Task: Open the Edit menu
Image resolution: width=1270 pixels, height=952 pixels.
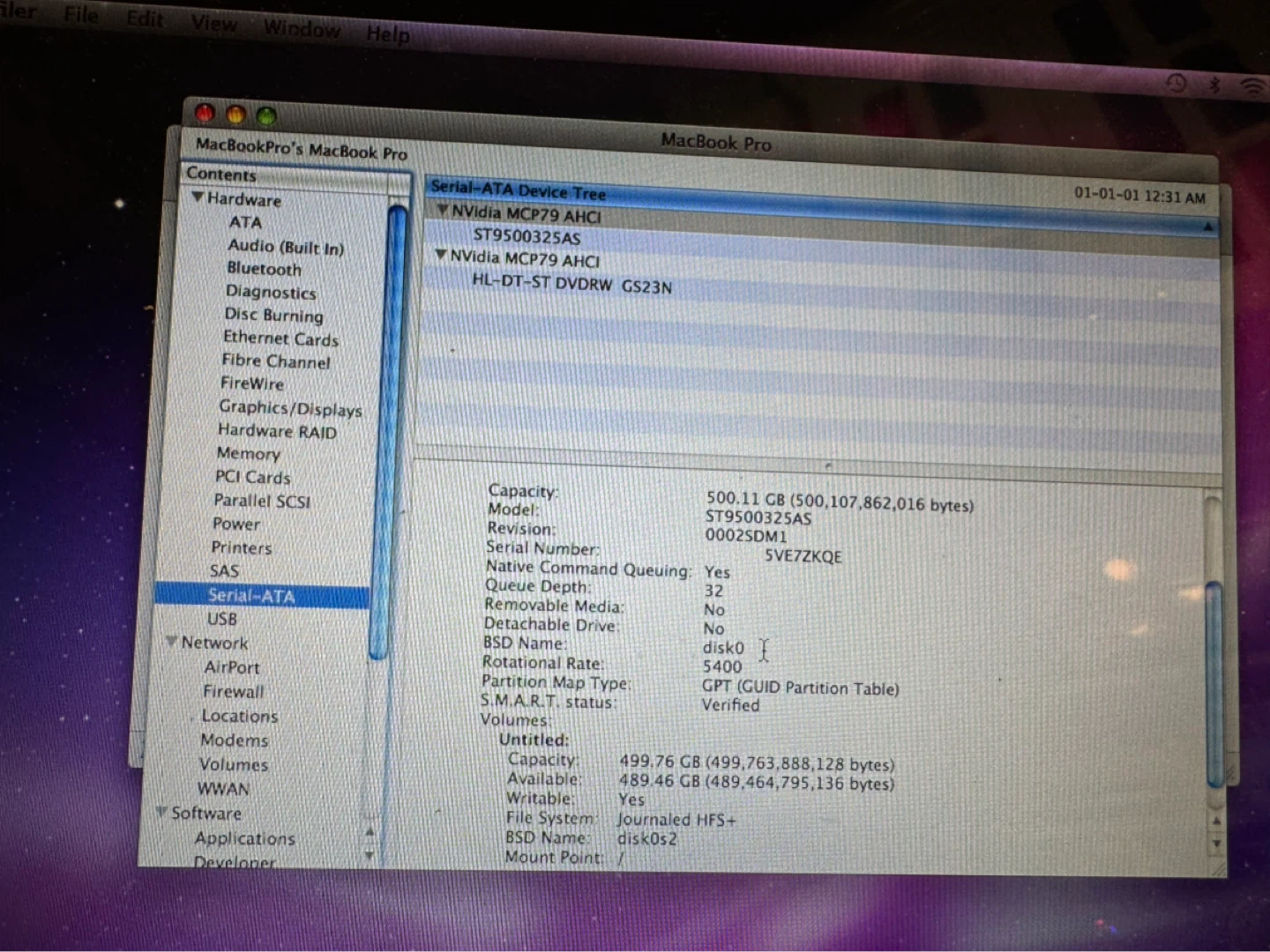Action: point(145,19)
